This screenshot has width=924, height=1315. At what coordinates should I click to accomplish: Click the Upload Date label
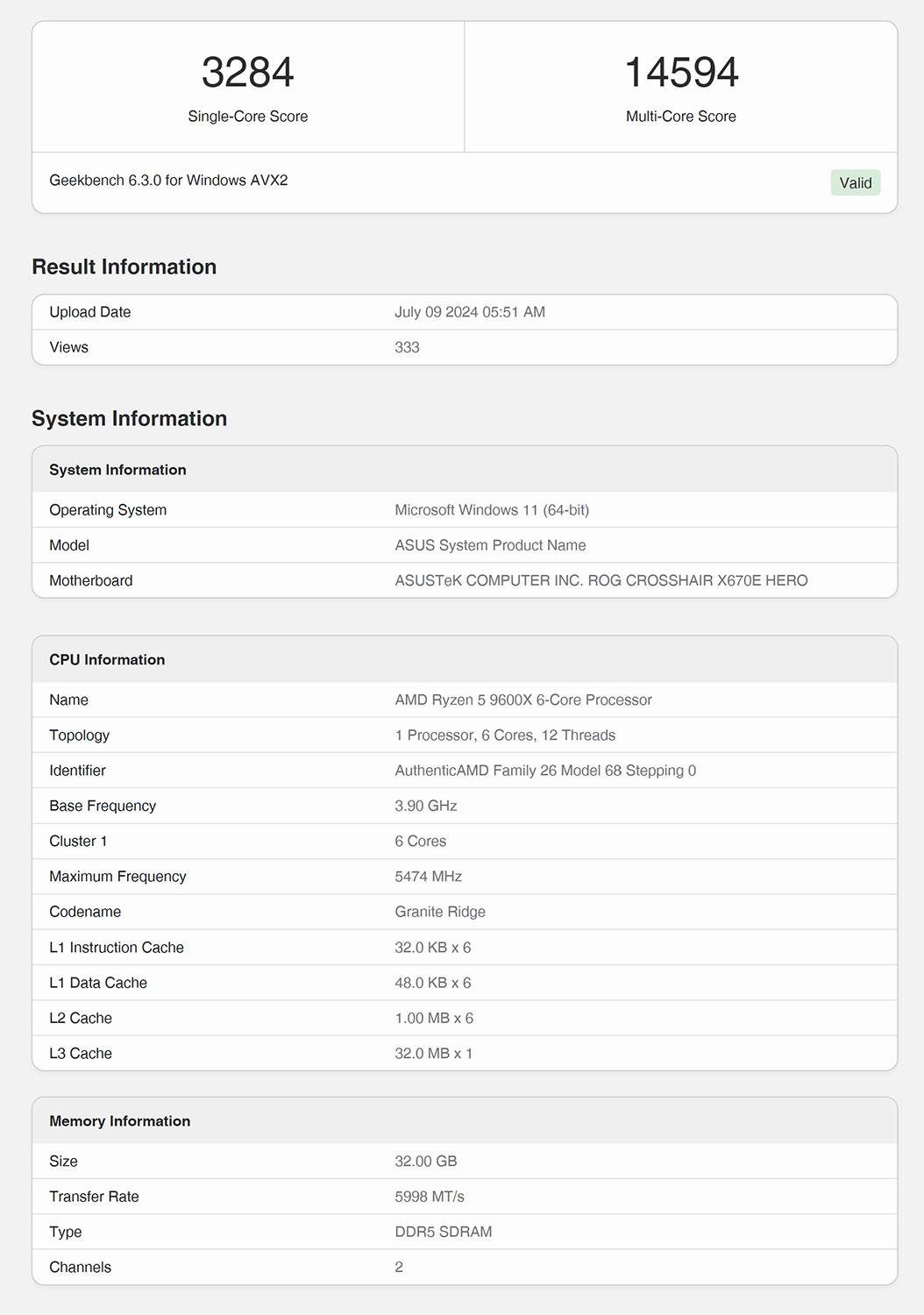coord(90,312)
